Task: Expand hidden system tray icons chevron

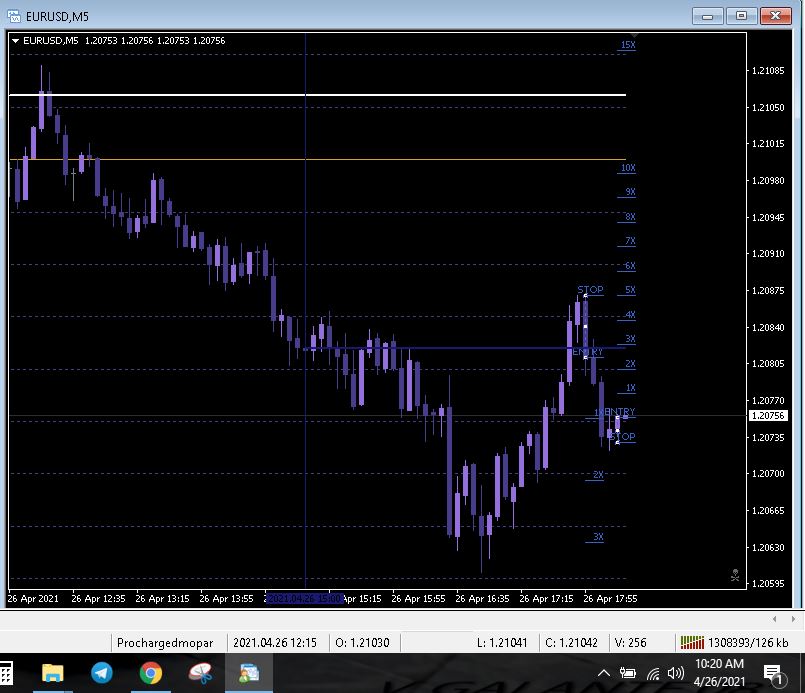Action: point(604,673)
